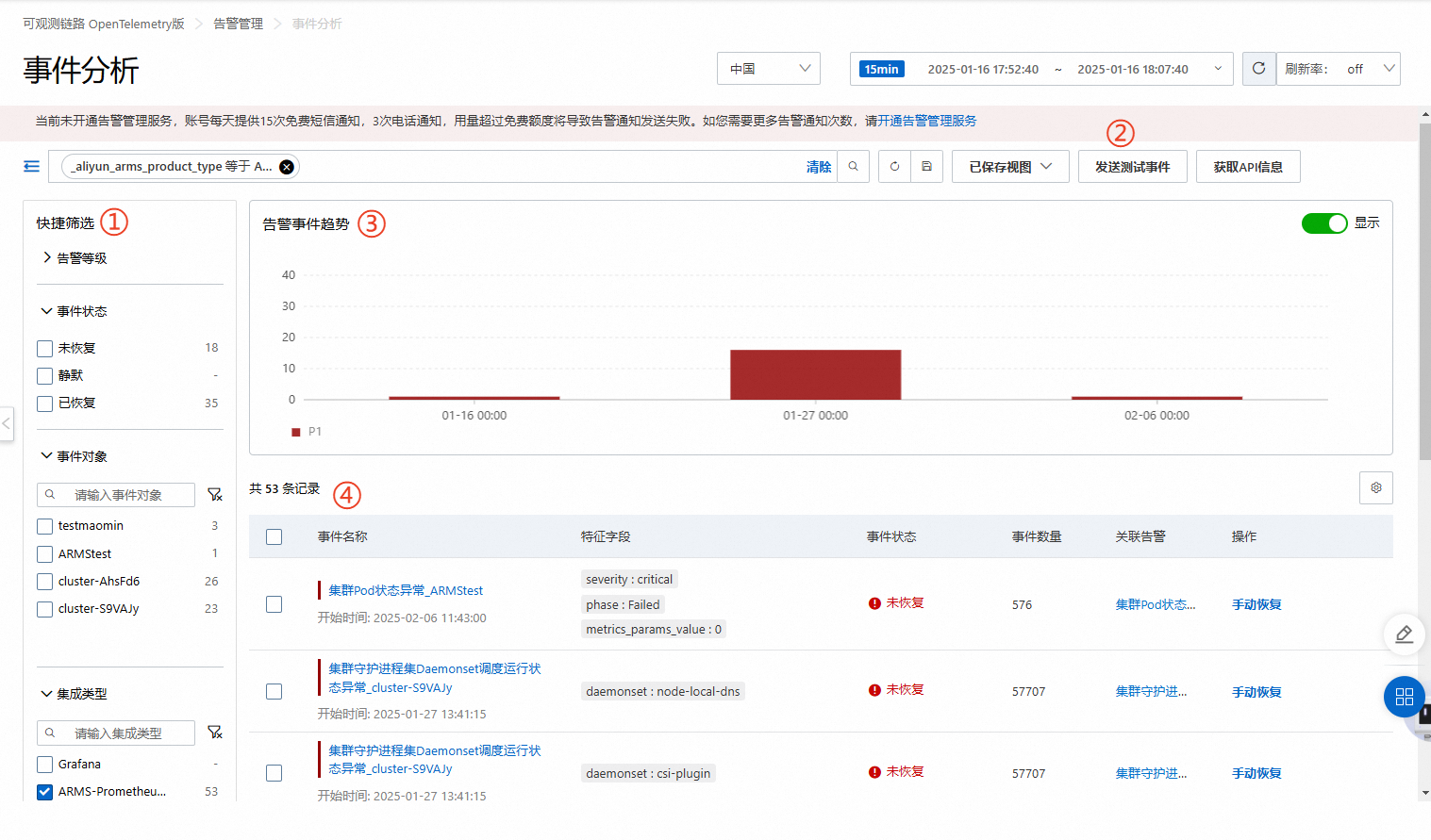1431x840 pixels.
Task: Remove the _aliyun_arms_product_type filter tag
Action: coord(287,167)
